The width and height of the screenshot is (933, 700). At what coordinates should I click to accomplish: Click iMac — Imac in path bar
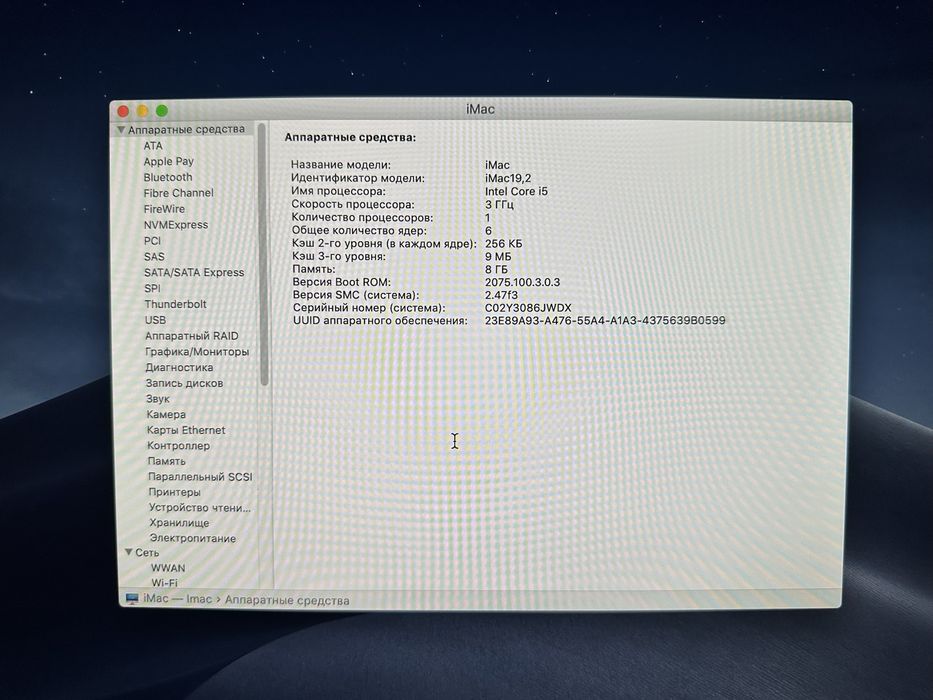pos(177,599)
